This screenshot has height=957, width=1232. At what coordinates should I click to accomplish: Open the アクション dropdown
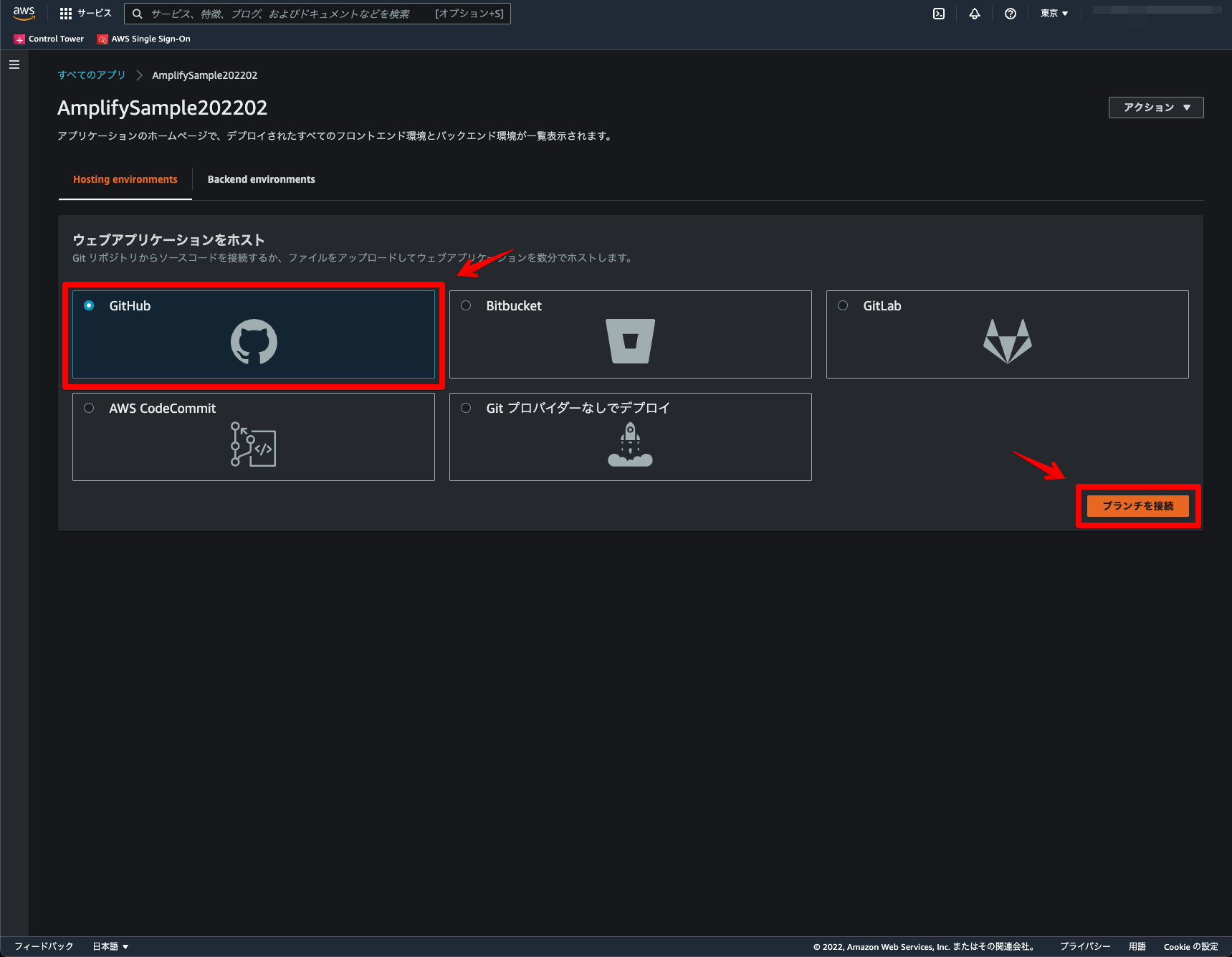tap(1156, 108)
